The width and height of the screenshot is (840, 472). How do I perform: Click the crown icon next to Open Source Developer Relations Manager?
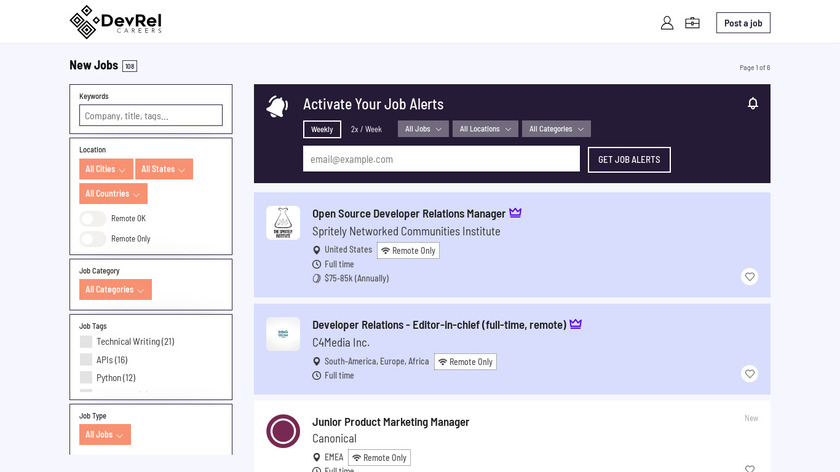tap(515, 213)
